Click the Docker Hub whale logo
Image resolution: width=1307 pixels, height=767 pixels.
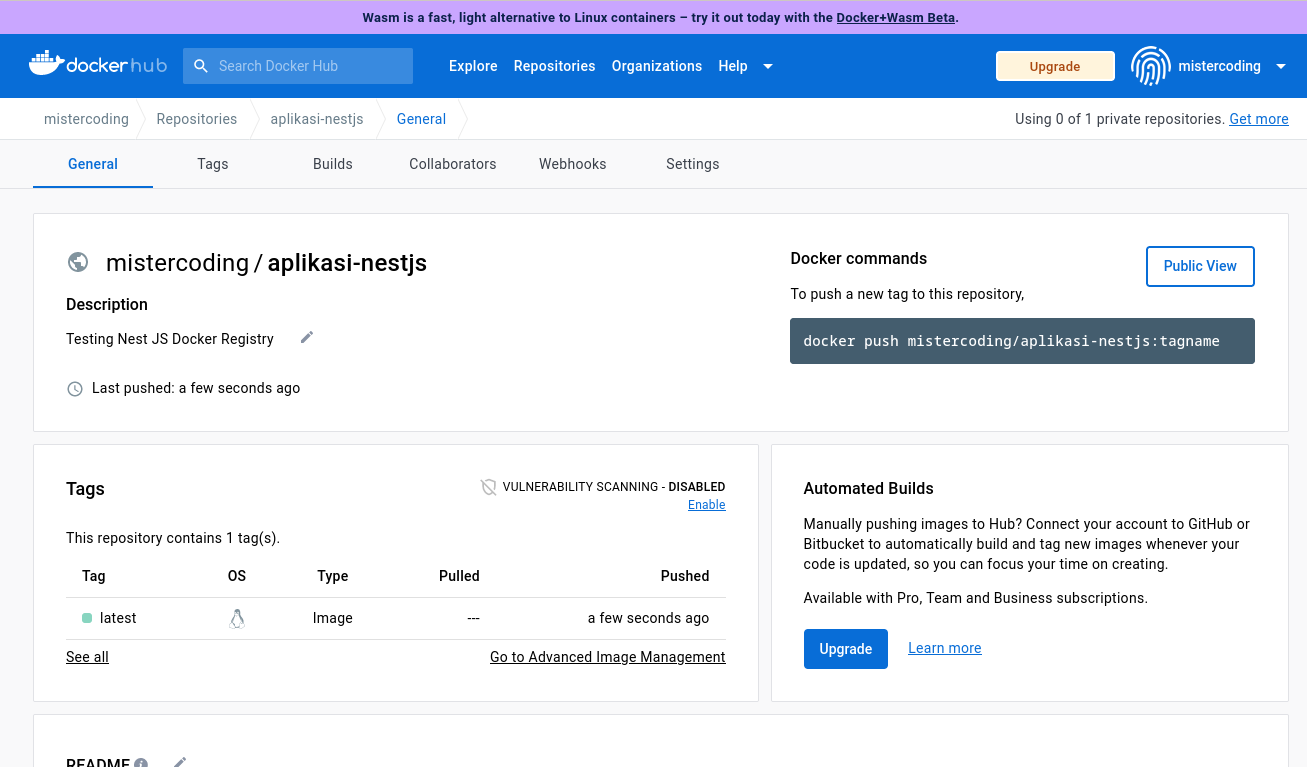point(97,65)
